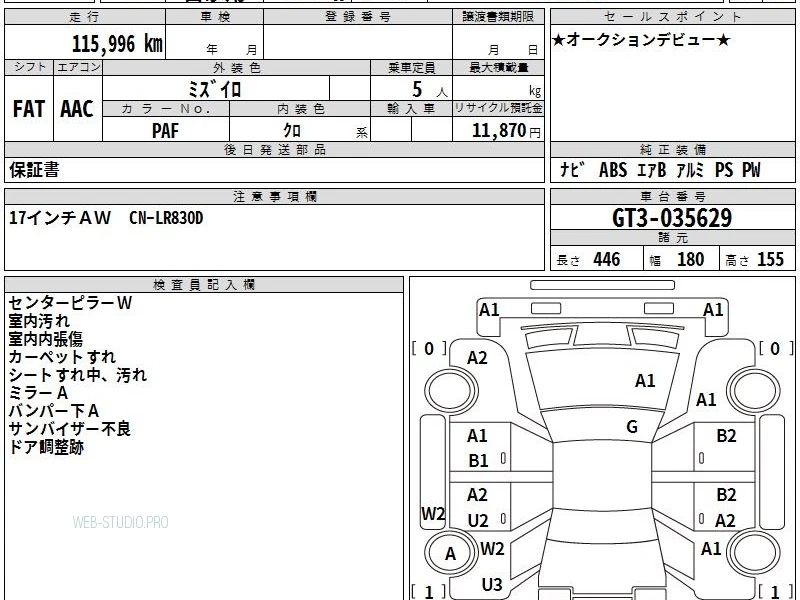
Task: Click ABS in genuine equipment list
Action: [x=613, y=170]
